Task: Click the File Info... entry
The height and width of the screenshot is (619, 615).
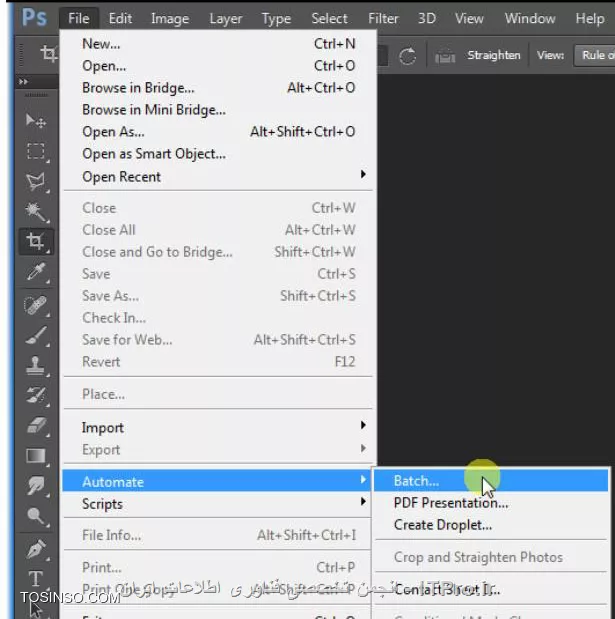Action: [217, 535]
